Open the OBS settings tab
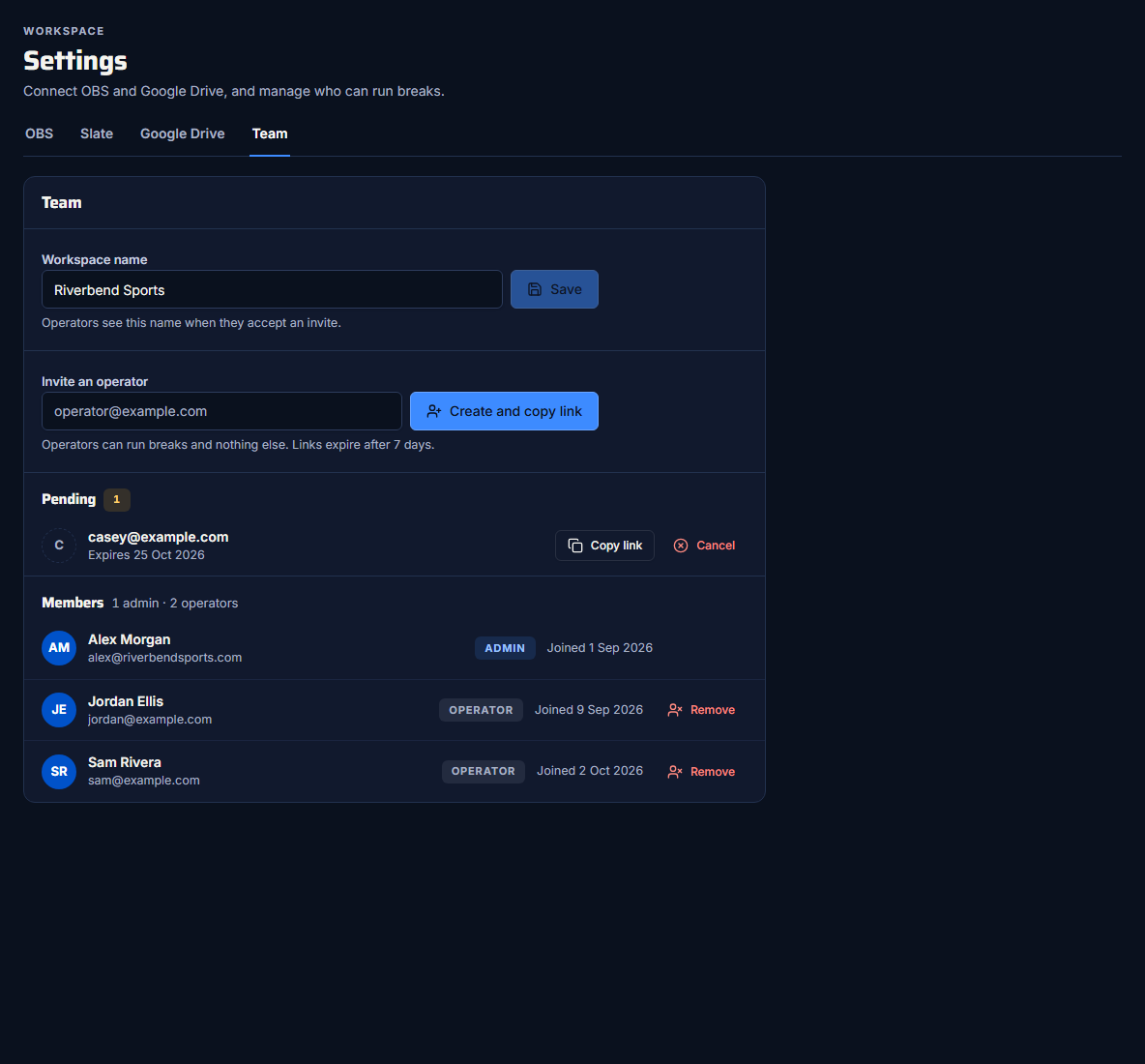Screen dimensions: 1145x1064 point(40,133)
